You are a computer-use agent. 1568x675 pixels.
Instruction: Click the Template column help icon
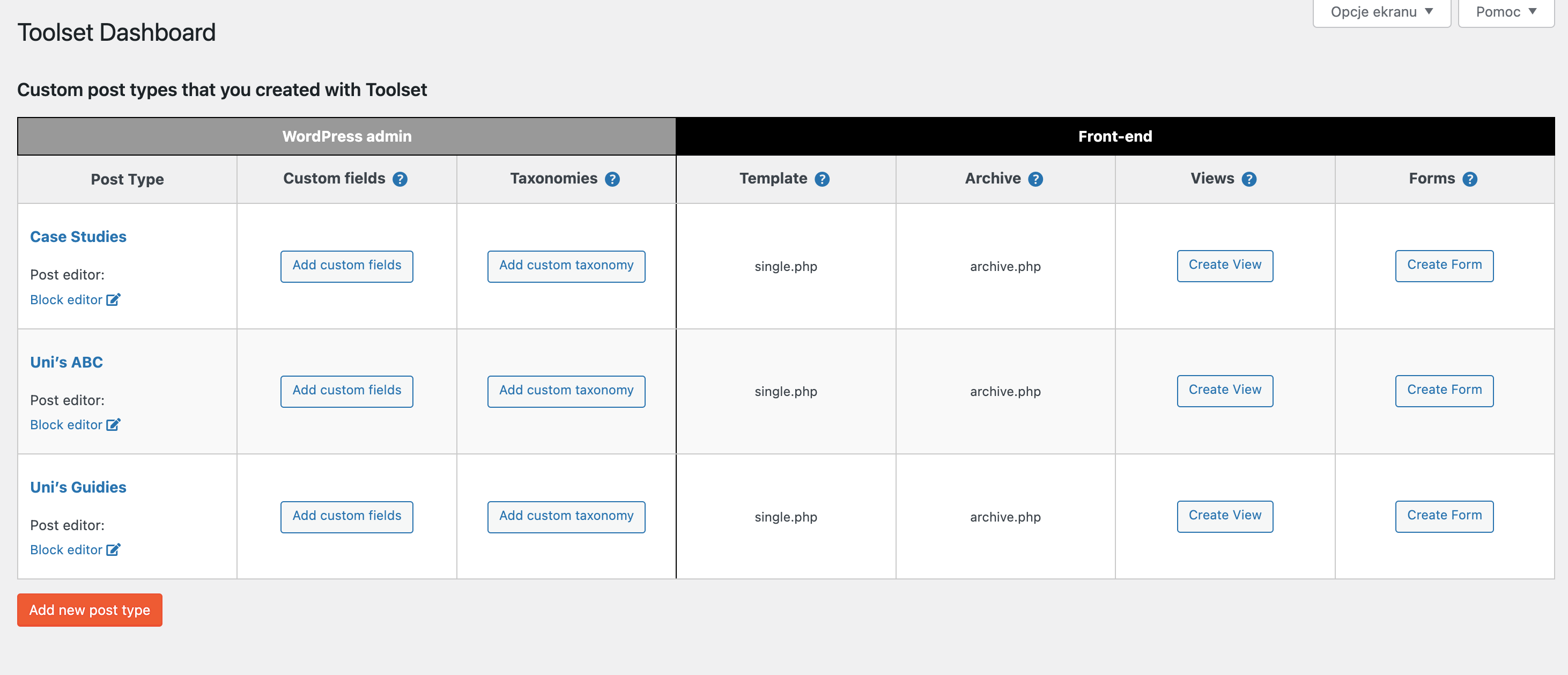pyautogui.click(x=822, y=179)
